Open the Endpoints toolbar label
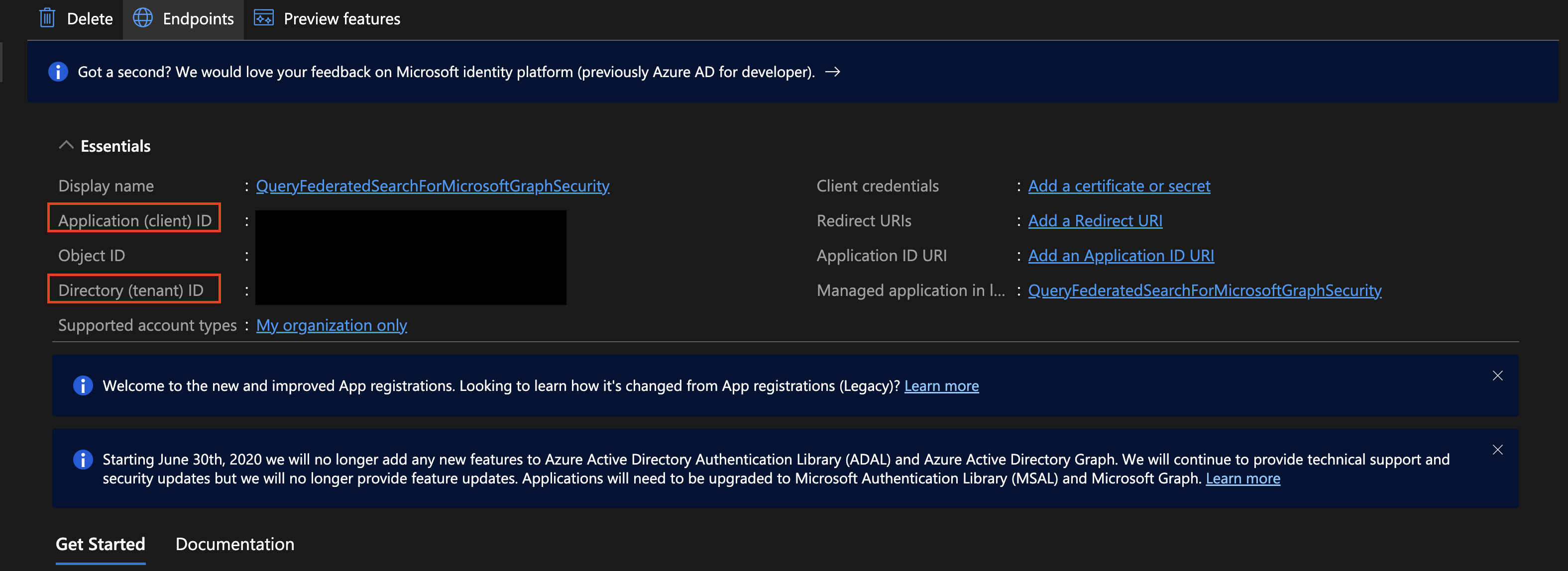Image resolution: width=1568 pixels, height=571 pixels. pos(199,19)
